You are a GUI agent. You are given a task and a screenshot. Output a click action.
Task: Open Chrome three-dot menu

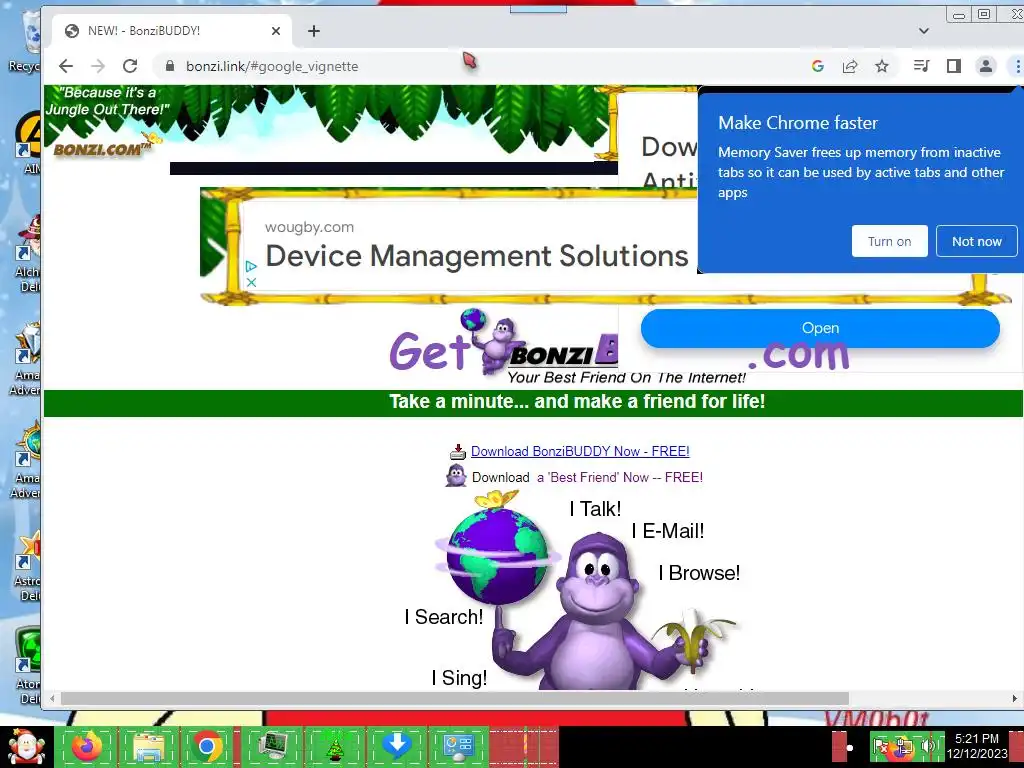[x=1016, y=65]
